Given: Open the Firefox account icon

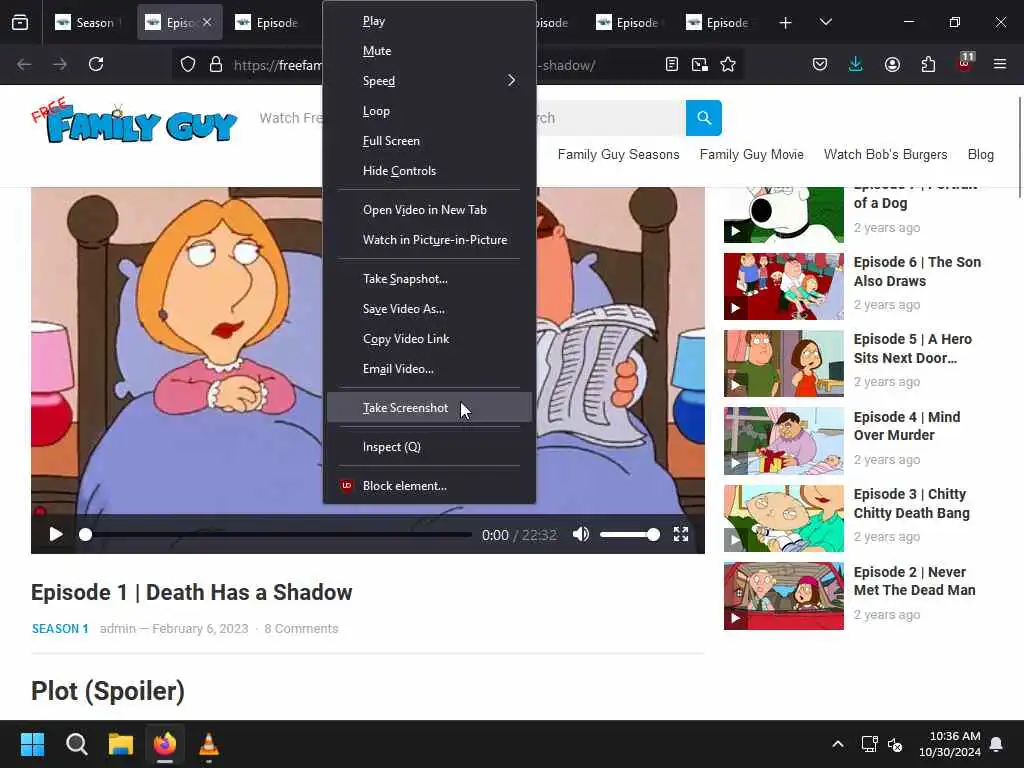Looking at the screenshot, I should click(892, 64).
